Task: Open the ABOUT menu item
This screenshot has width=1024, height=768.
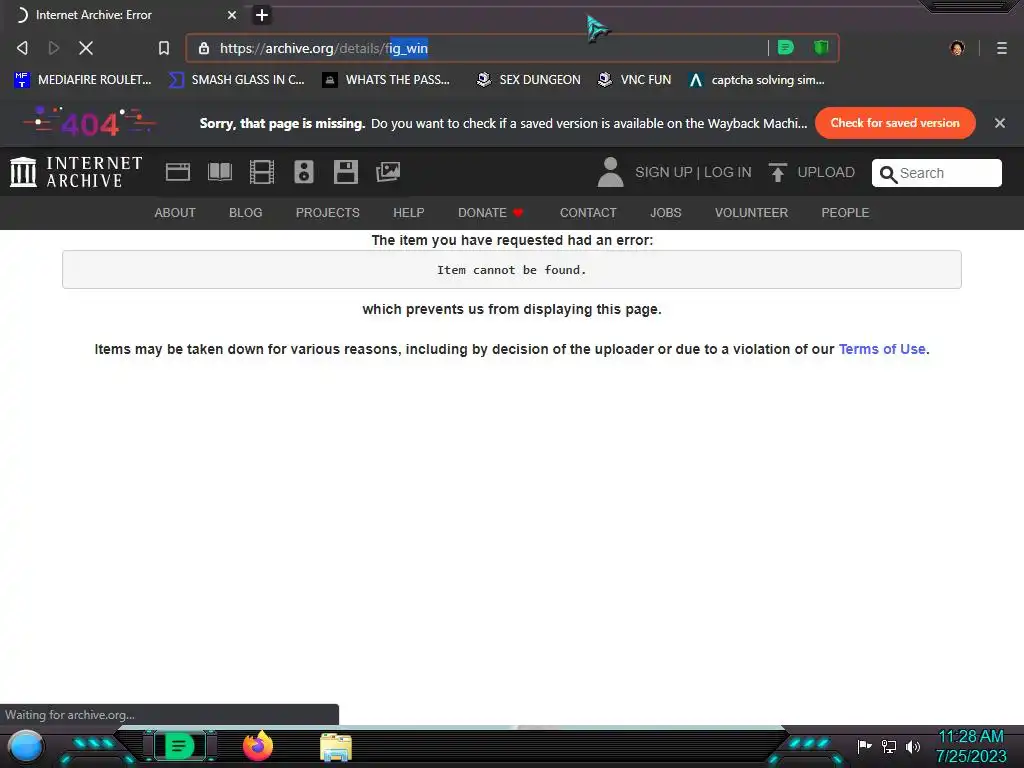Action: click(175, 213)
